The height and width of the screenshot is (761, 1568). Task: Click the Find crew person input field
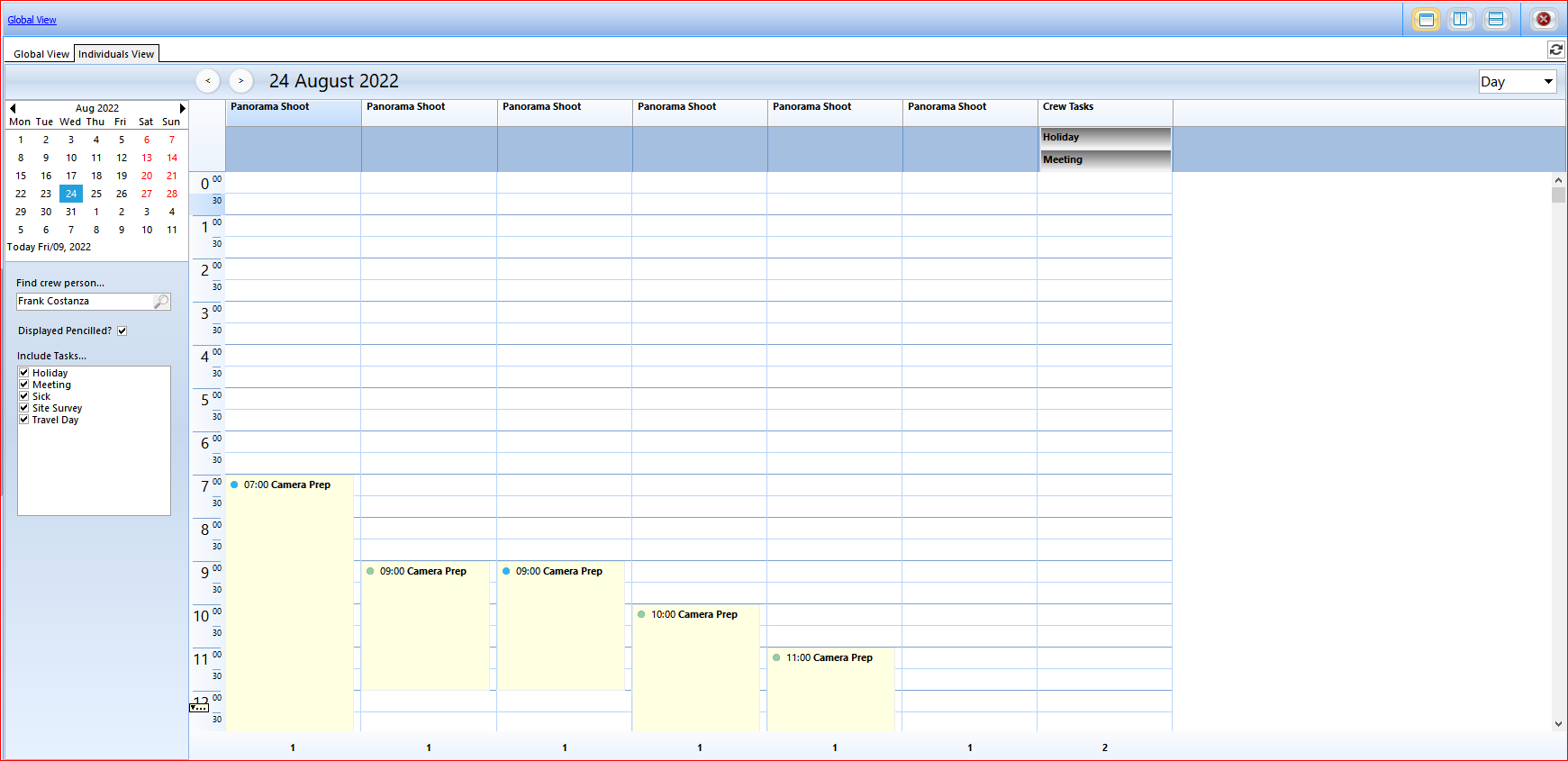point(84,302)
